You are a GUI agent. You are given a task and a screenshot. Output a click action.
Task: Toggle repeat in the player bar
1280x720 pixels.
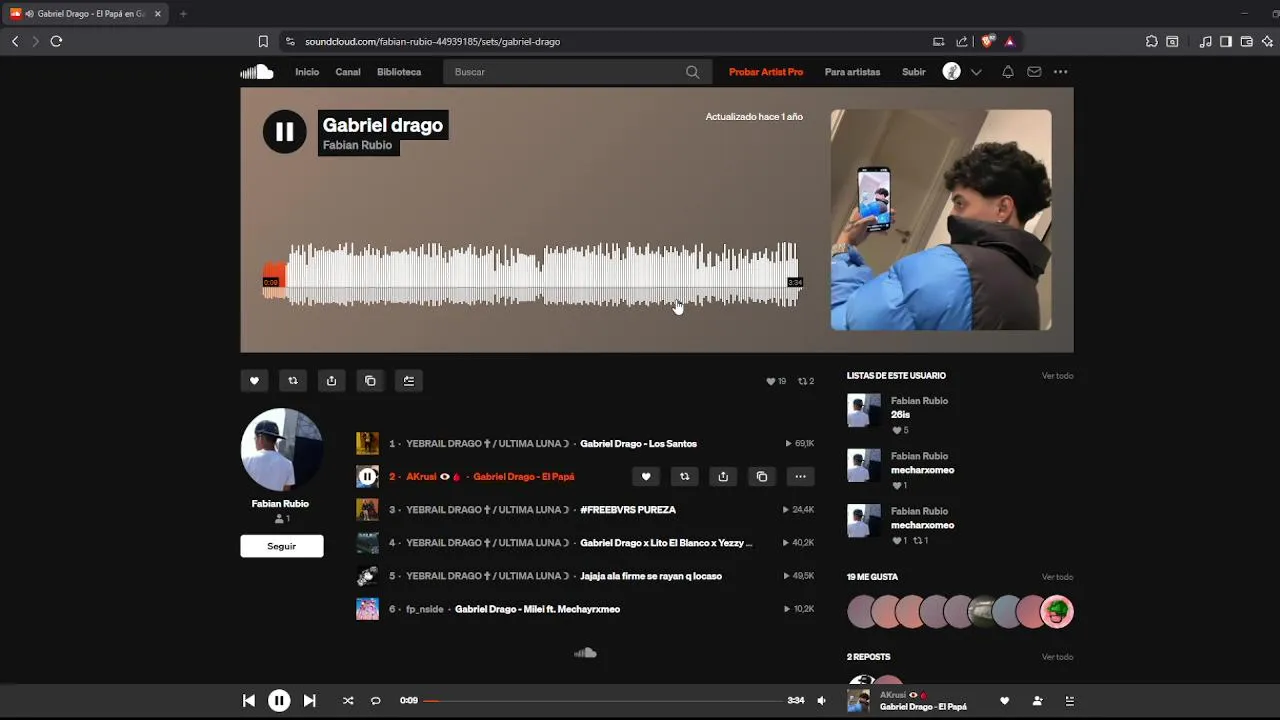pos(376,701)
